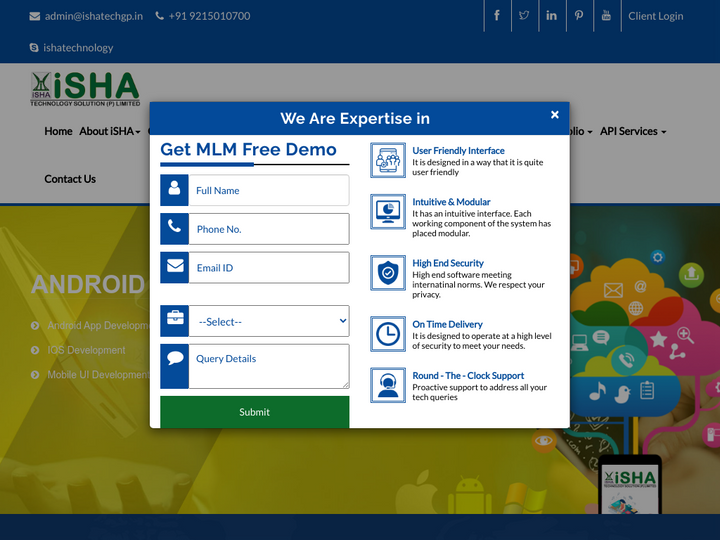Open the LinkedIn icon link
This screenshot has width=720, height=540.
[552, 16]
